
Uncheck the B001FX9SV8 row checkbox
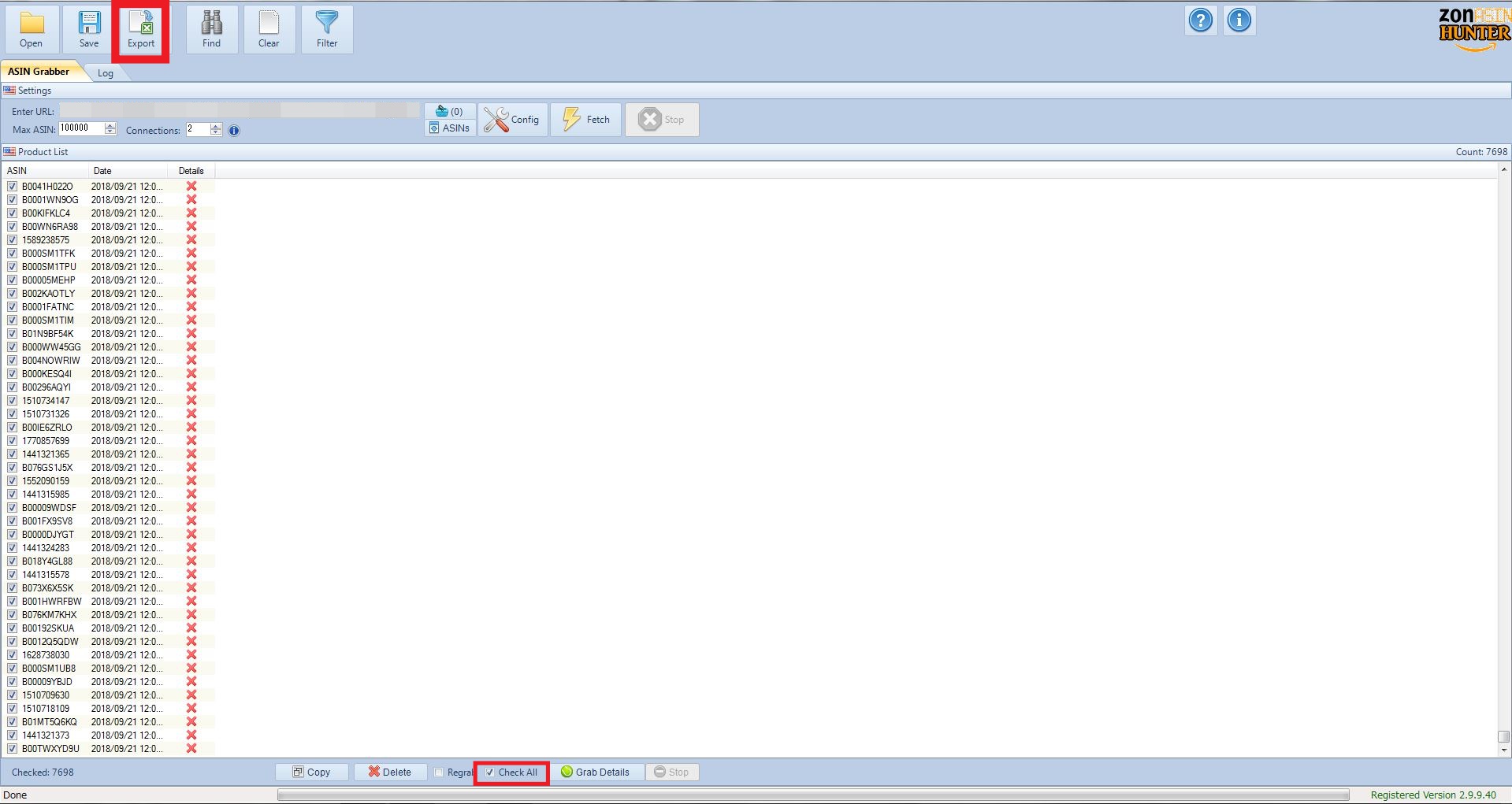tap(12, 521)
